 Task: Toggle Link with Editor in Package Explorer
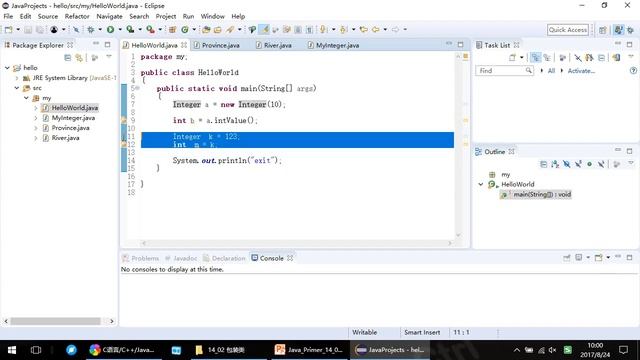click(x=79, y=58)
